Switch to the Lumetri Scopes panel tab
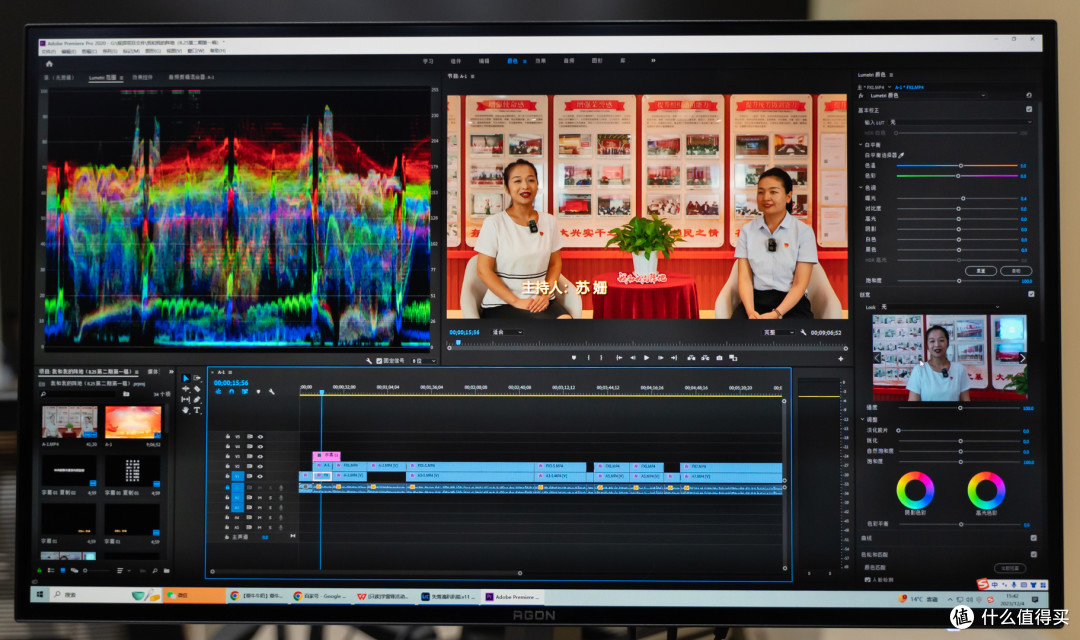 pos(105,78)
